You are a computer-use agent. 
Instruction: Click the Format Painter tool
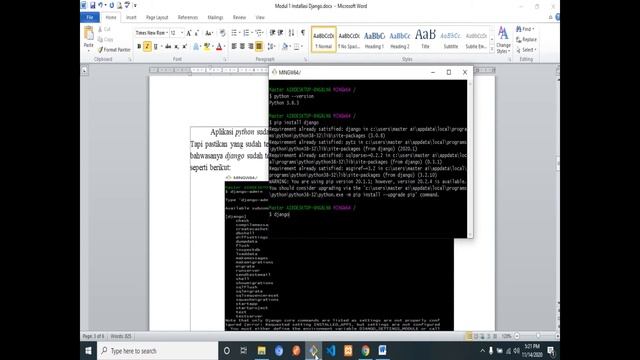114,50
